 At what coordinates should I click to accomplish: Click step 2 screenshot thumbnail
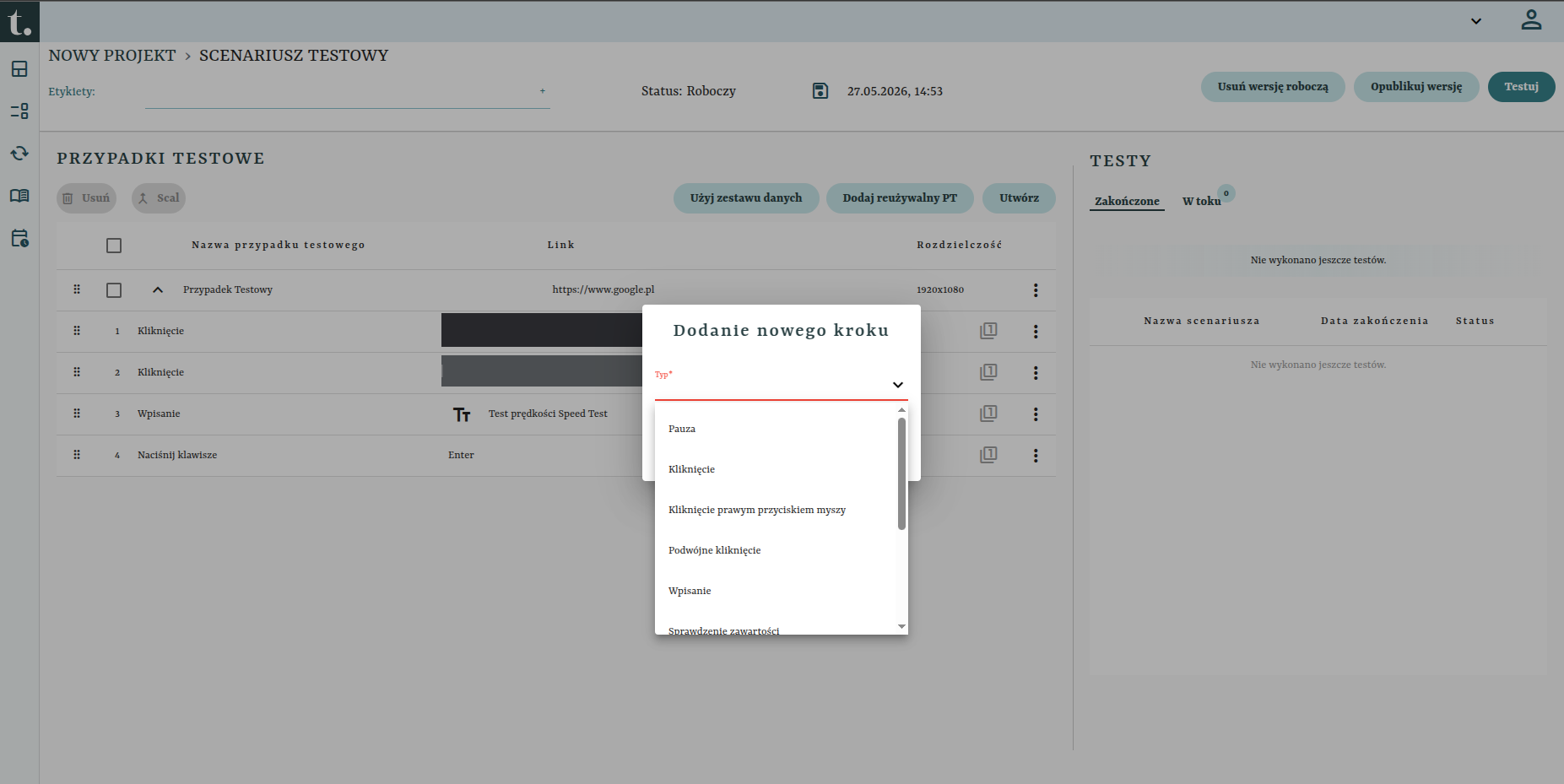point(542,371)
